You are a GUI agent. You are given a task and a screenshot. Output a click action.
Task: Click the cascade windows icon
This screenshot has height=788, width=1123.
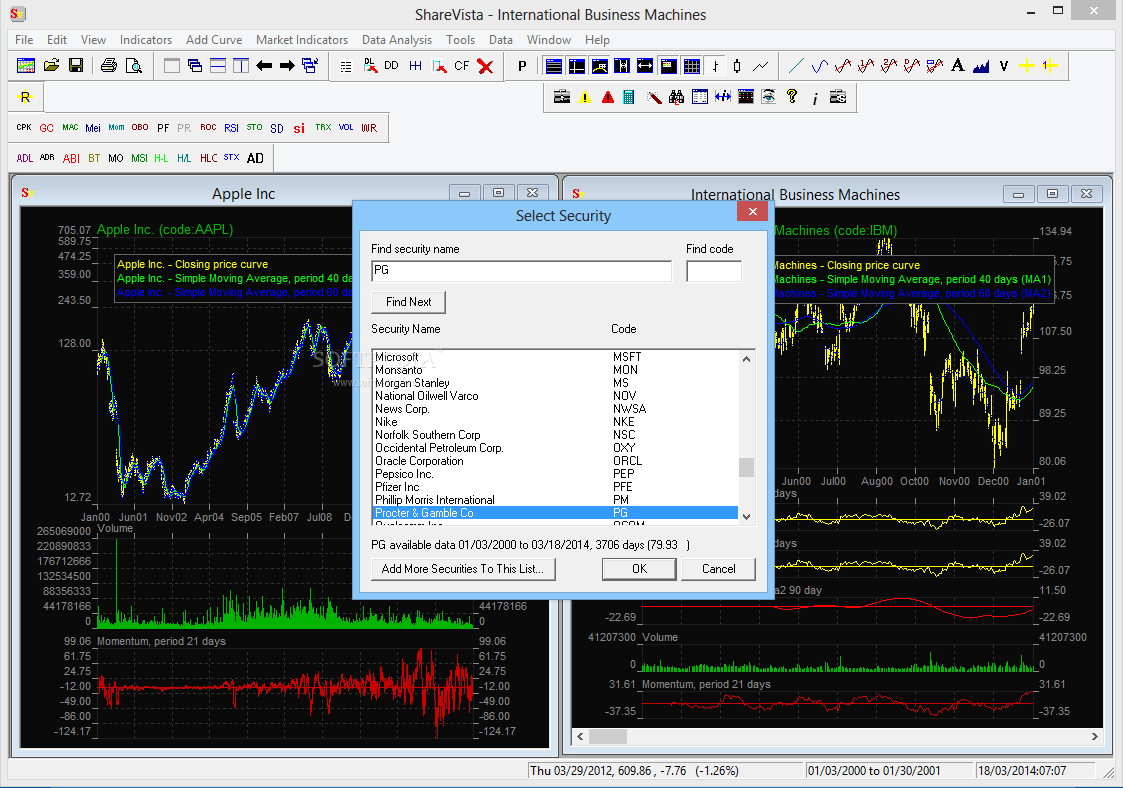pyautogui.click(x=195, y=66)
